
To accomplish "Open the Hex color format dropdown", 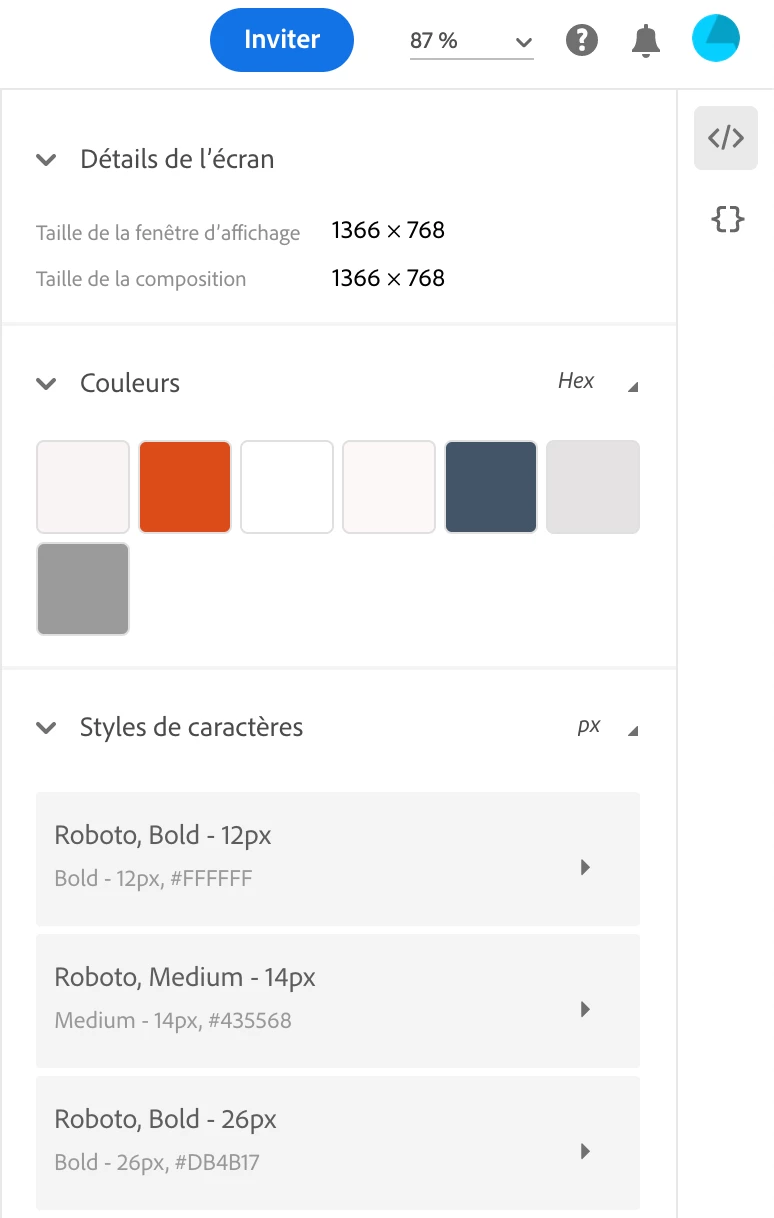I will (x=597, y=382).
